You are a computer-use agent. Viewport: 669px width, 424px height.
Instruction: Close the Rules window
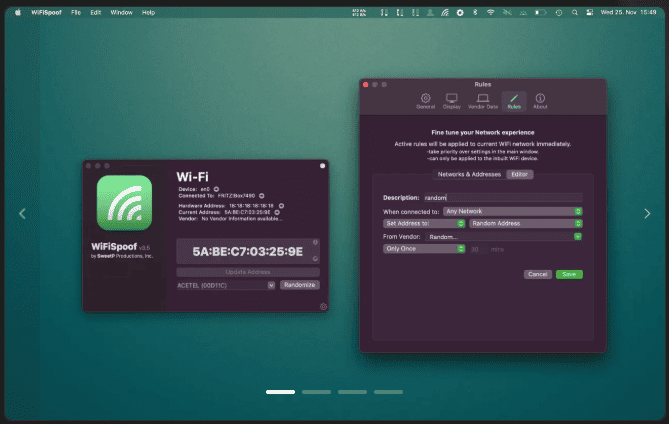366,84
